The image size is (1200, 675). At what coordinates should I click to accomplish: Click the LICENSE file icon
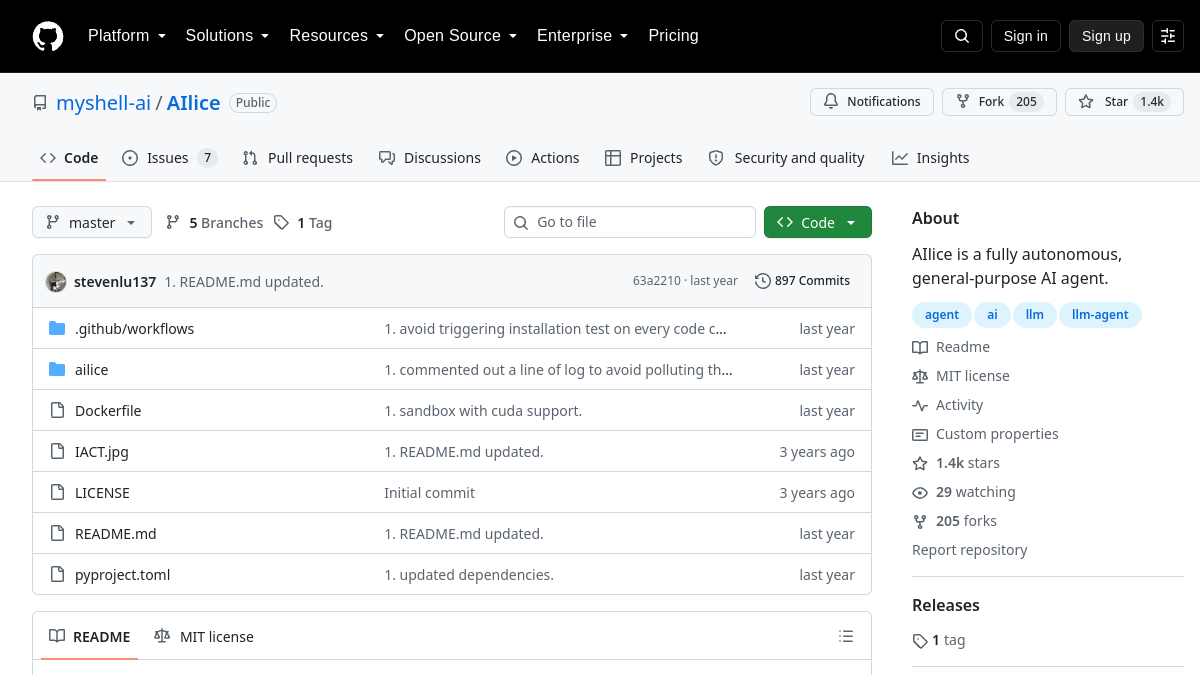coord(57,492)
